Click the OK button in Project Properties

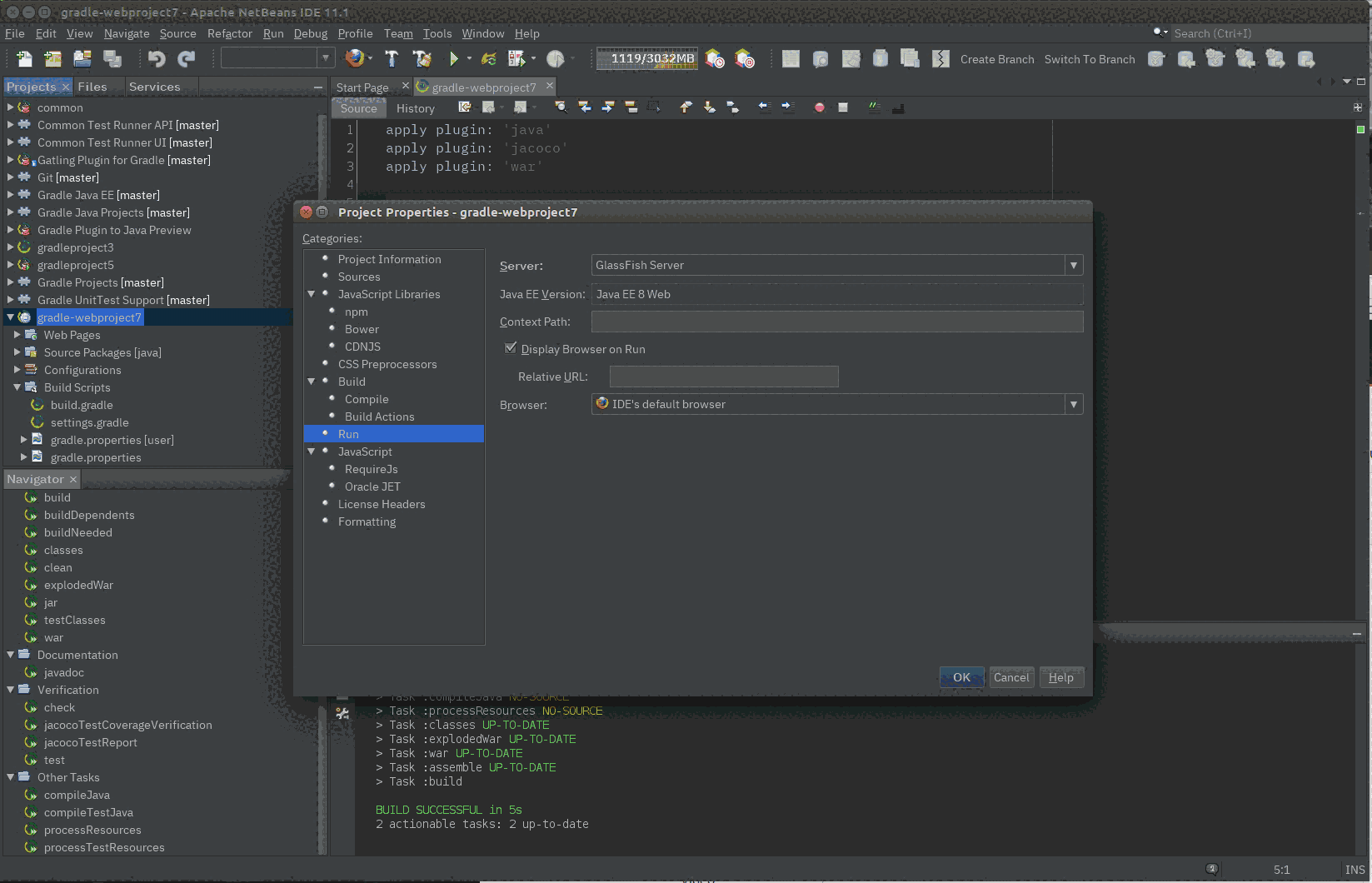(960, 677)
